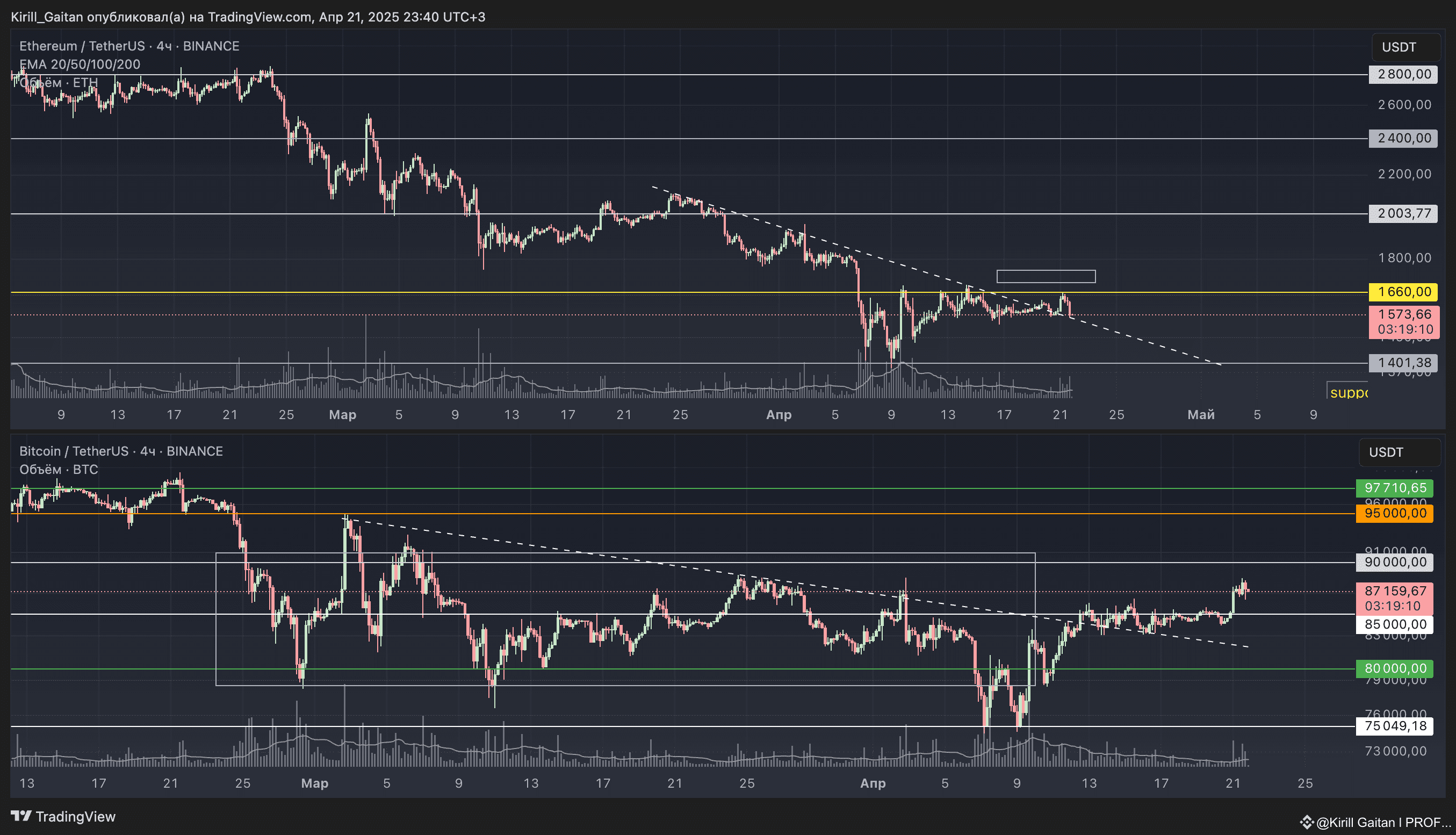Click the 'Май' date on ETH time axis

click(1200, 415)
